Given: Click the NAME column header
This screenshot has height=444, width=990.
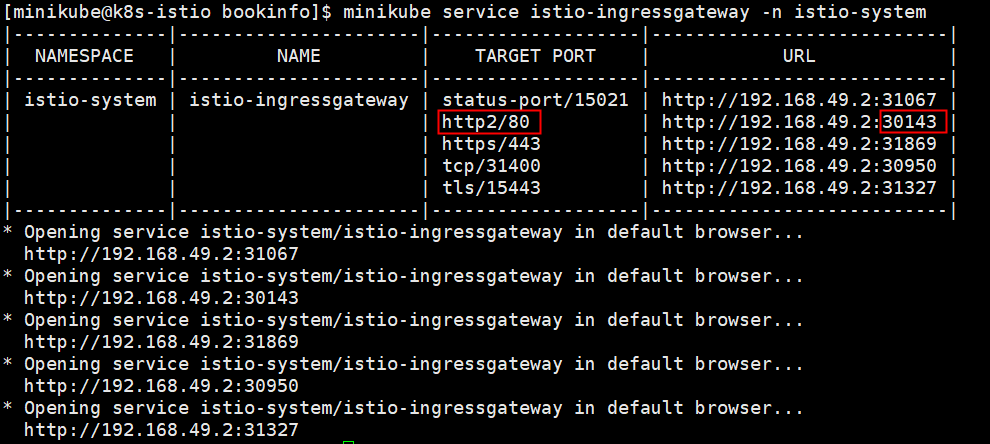Looking at the screenshot, I should [299, 56].
